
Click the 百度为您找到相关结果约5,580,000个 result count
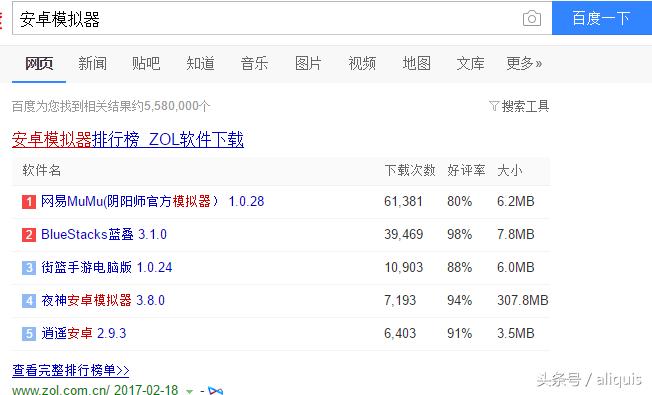click(111, 106)
